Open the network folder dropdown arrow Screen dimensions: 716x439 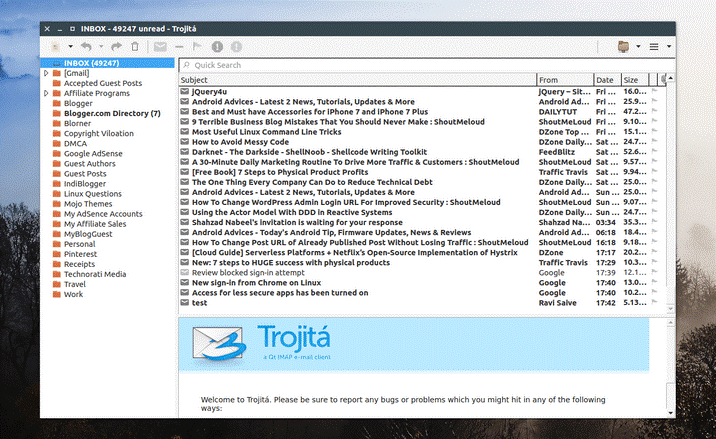638,47
